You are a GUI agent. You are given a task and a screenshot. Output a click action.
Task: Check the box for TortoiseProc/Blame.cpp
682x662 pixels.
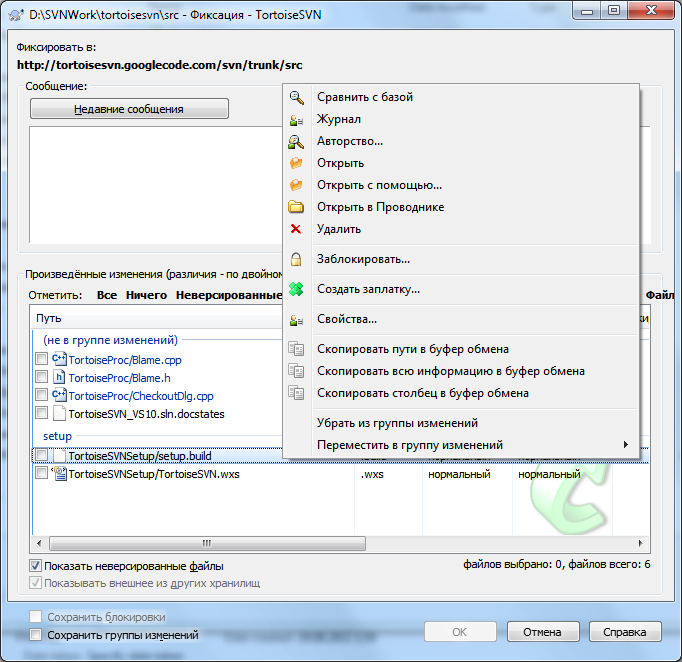pyautogui.click(x=42, y=359)
